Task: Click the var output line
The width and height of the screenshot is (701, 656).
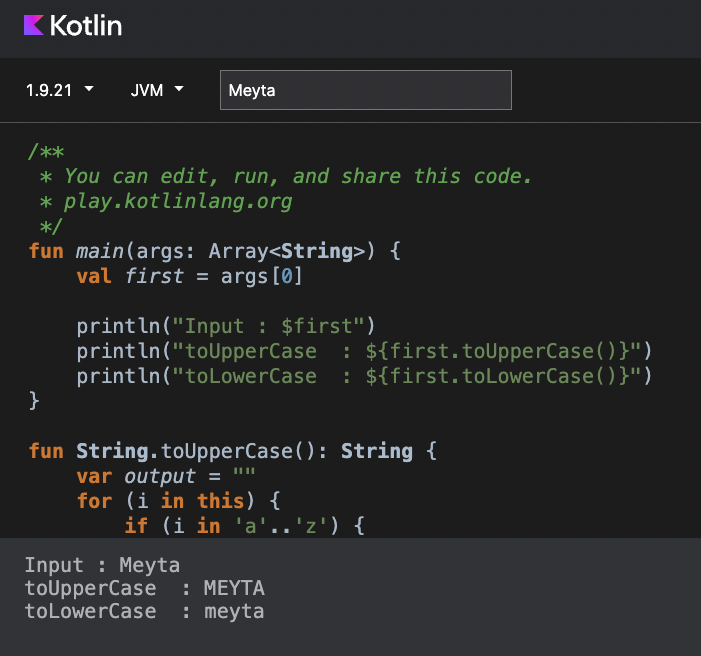Action: [x=166, y=476]
